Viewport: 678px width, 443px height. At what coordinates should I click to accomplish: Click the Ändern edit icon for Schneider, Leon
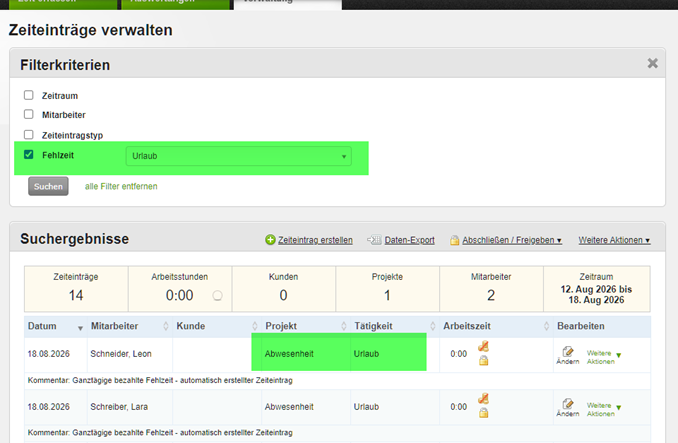point(568,351)
